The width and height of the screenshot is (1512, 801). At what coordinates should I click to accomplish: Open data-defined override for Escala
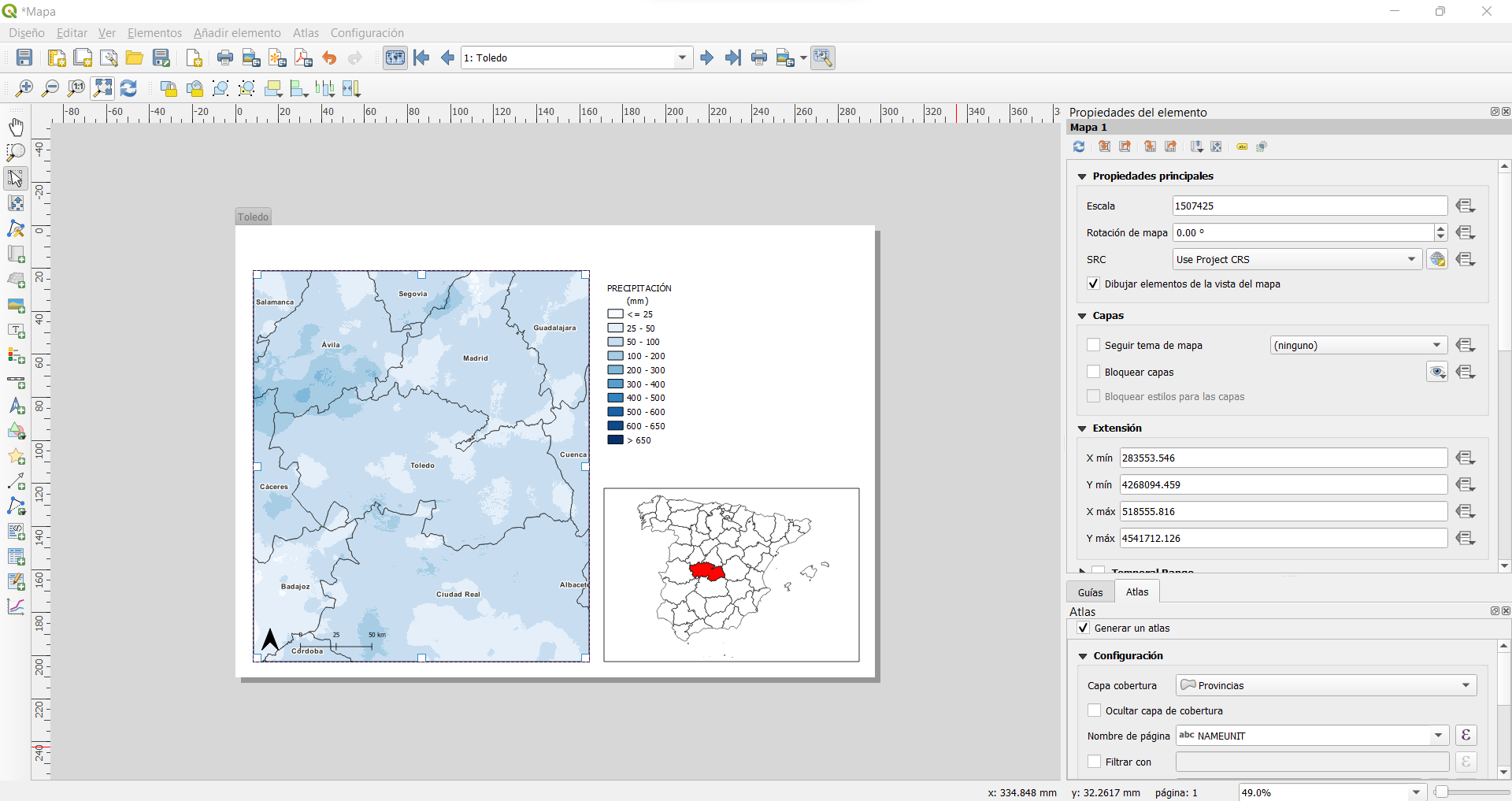[x=1466, y=206]
